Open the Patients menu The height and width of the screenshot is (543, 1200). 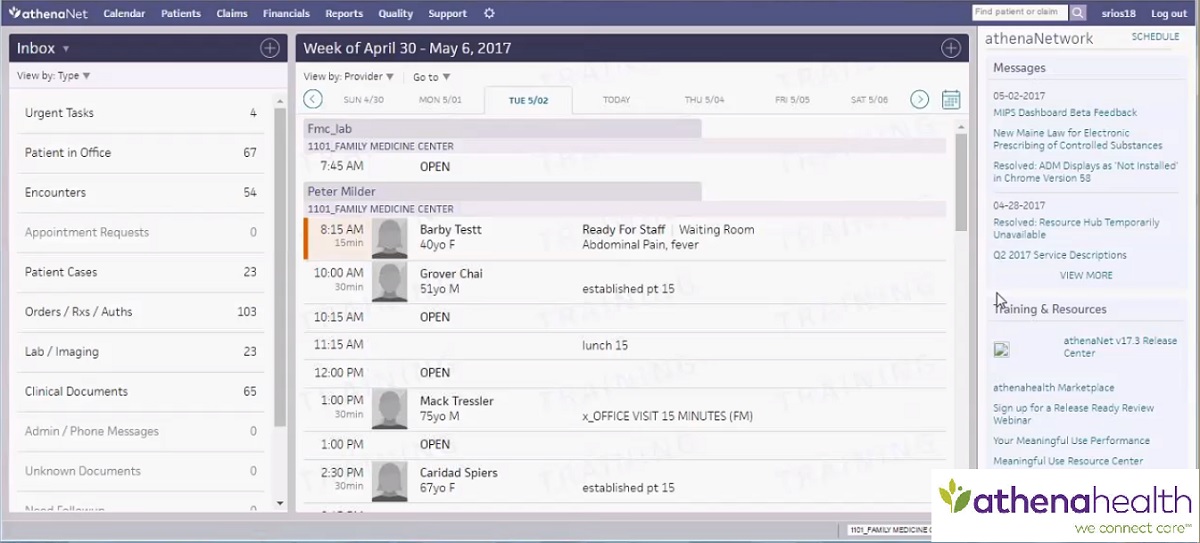[181, 14]
